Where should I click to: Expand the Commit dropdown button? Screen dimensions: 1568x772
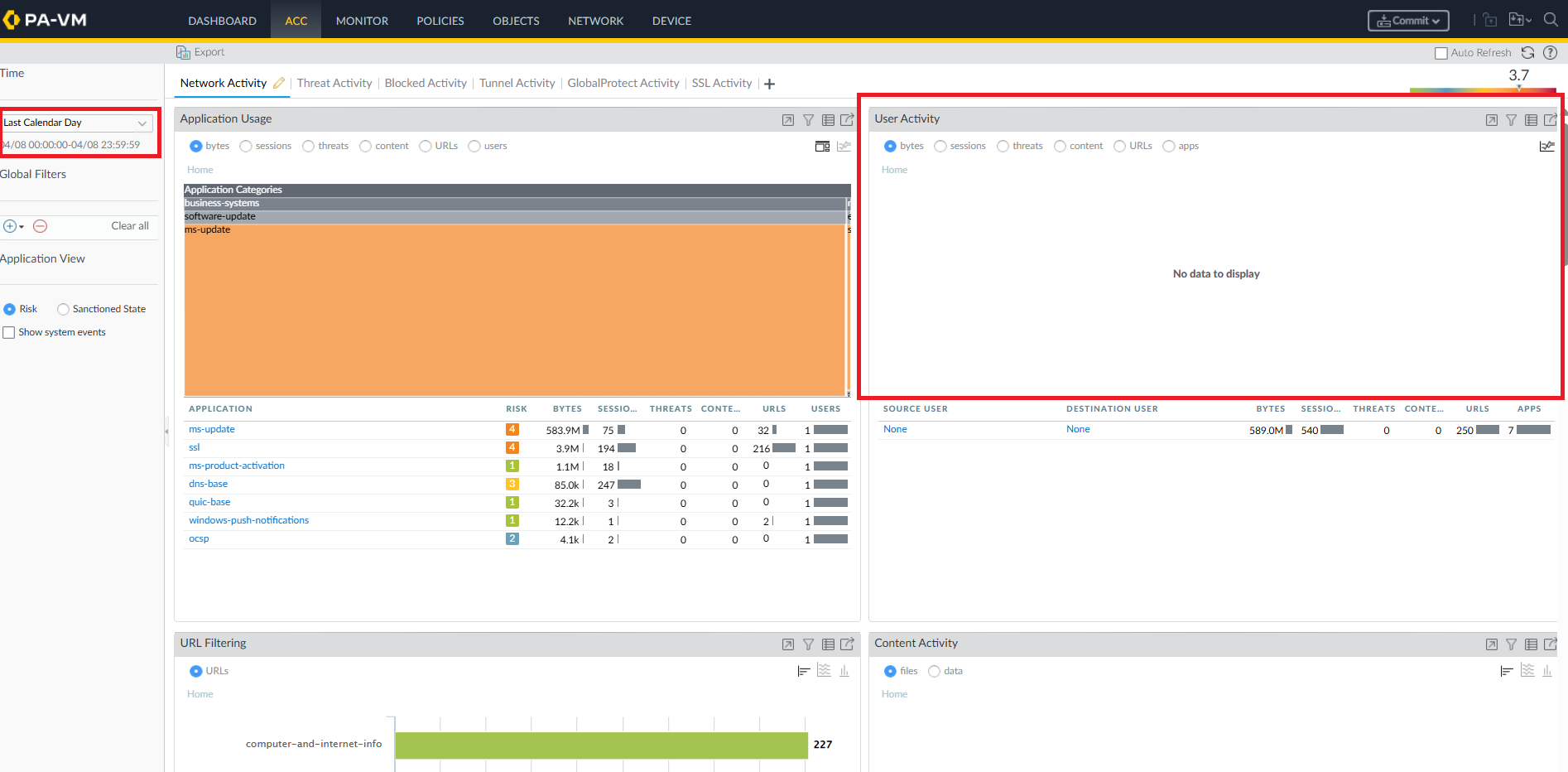click(x=1407, y=21)
